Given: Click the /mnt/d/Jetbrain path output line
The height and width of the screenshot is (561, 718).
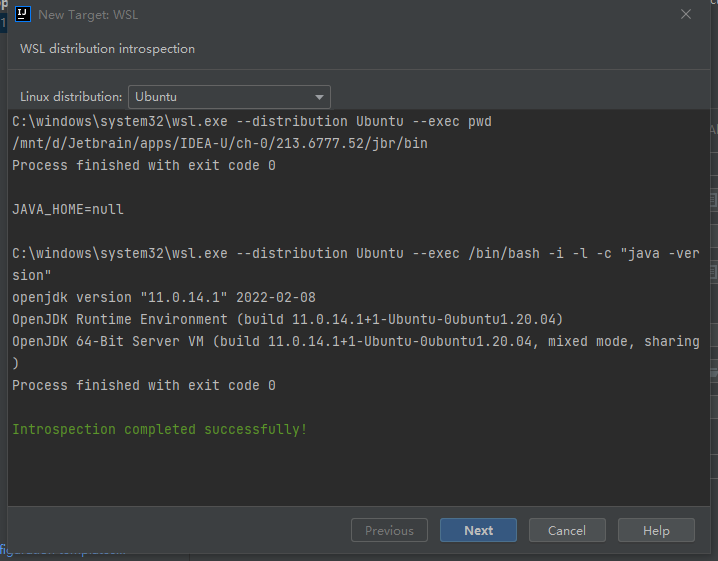Looking at the screenshot, I should click(220, 144).
